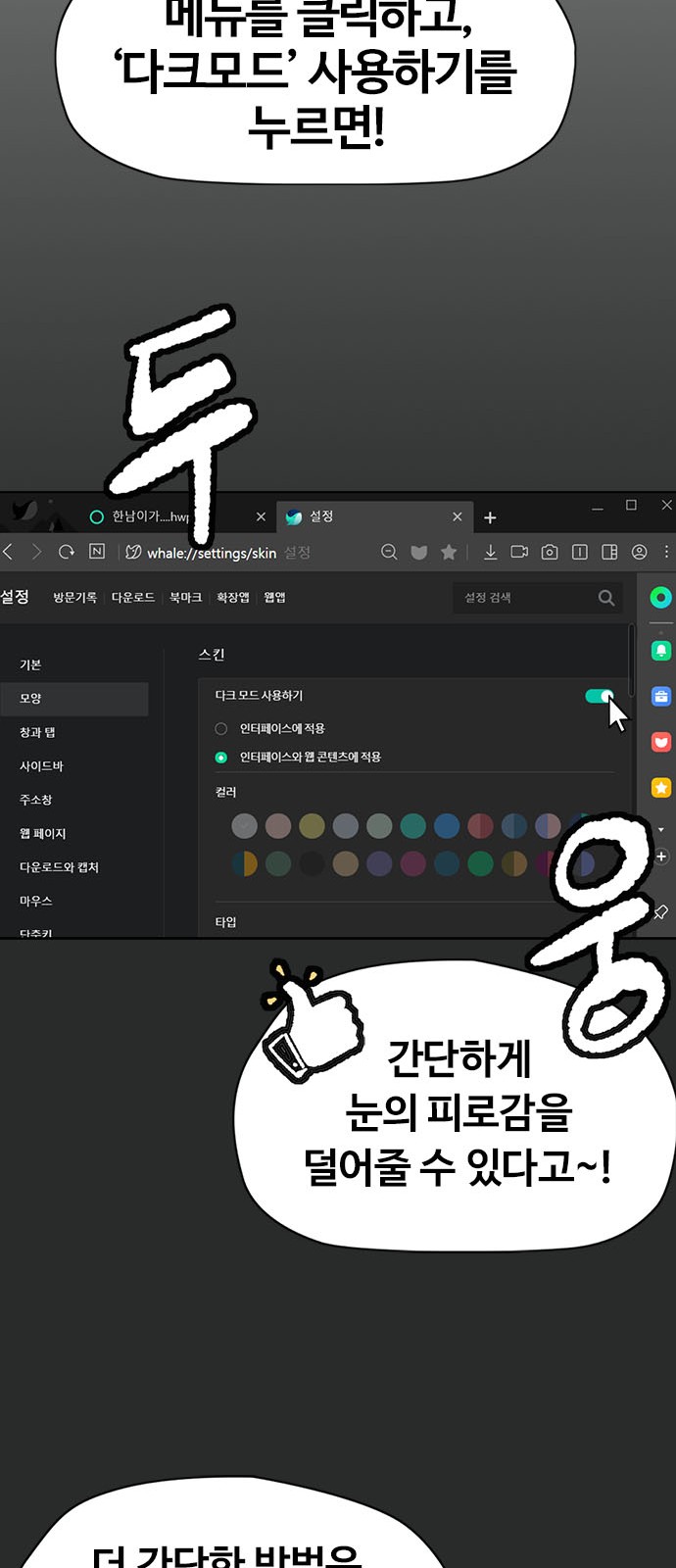Screen dimensions: 676x1568
Task: Pick the teal color swatch, top row
Action: coord(413,826)
